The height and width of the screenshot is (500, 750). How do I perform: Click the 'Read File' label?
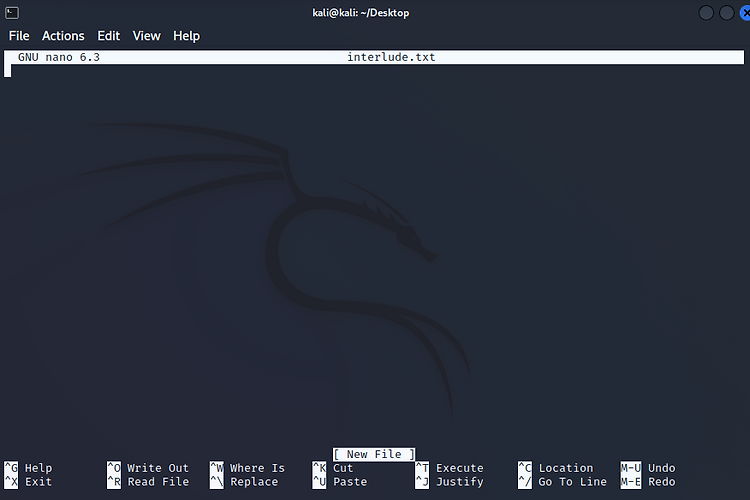pyautogui.click(x=158, y=482)
